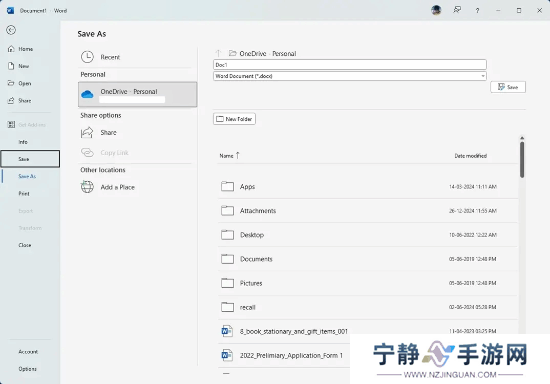Click the file list scrollbar thumb
This screenshot has height=384, width=550.
coord(522,160)
